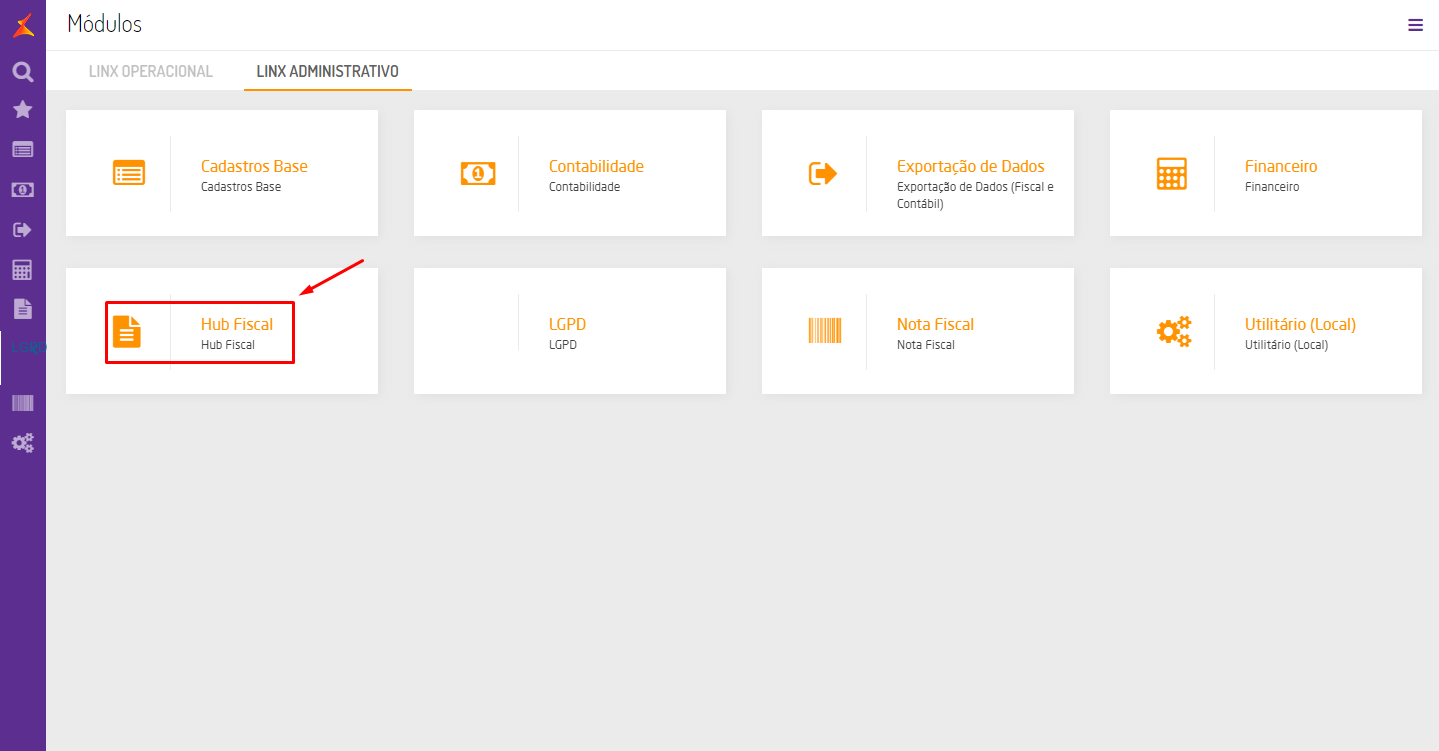Click the sidebar export arrow icon
The height and width of the screenshot is (751, 1439).
[x=23, y=230]
